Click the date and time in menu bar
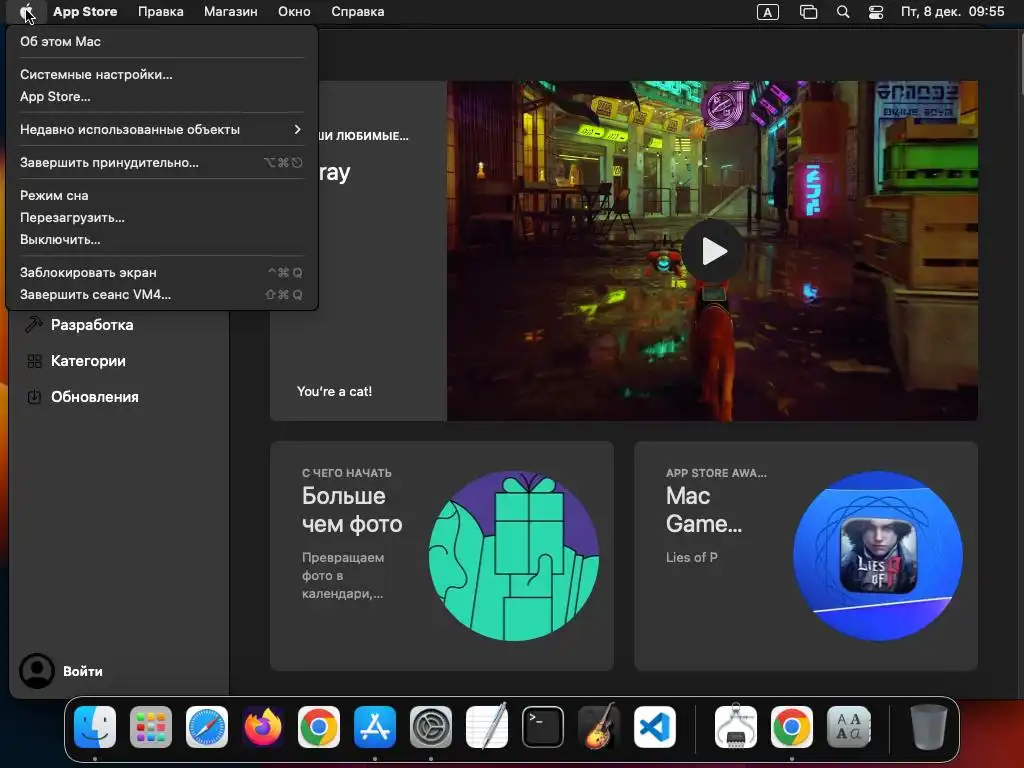This screenshot has width=1024, height=768. [953, 12]
